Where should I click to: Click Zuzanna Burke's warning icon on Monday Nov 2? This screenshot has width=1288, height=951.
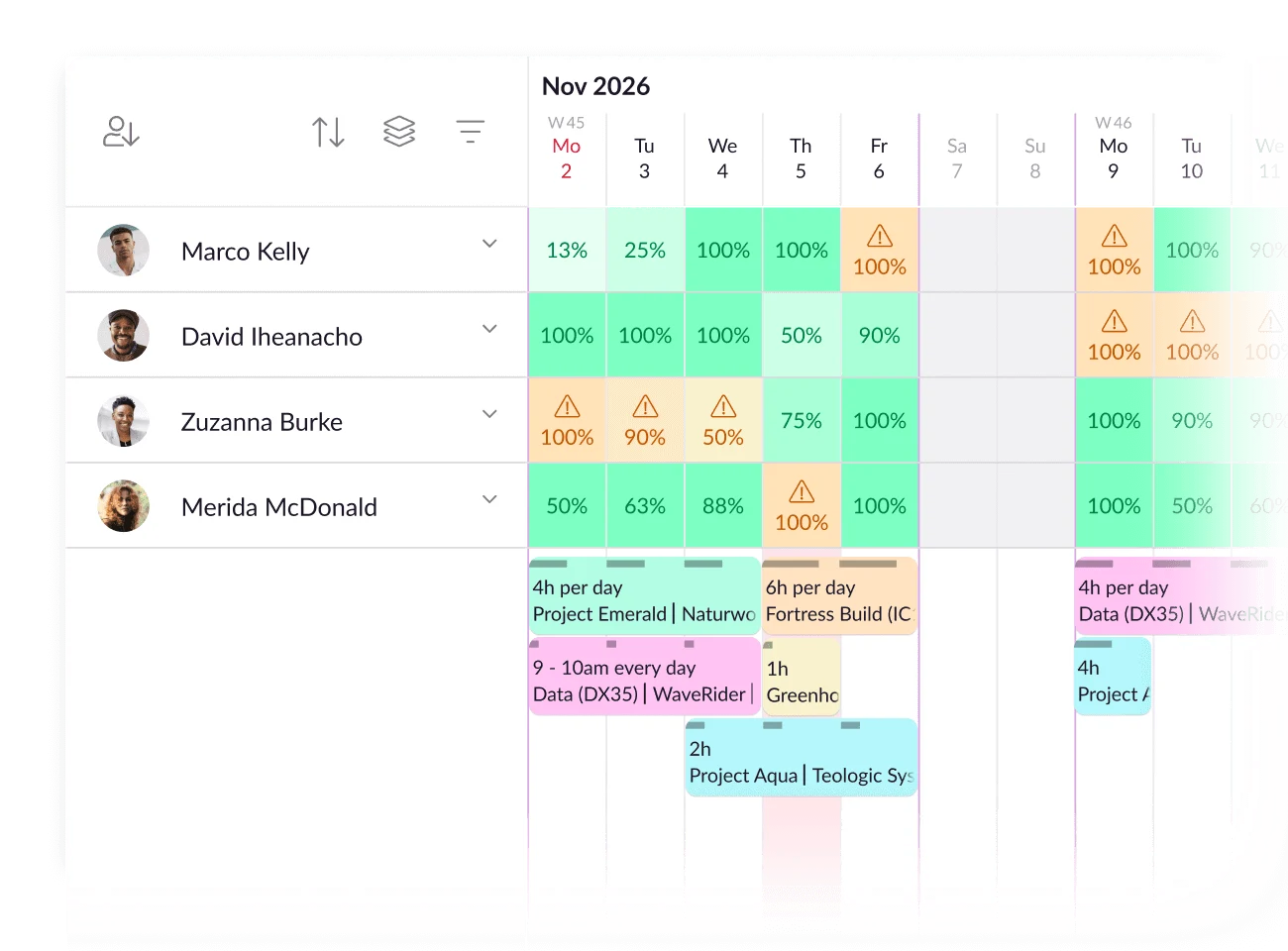pyautogui.click(x=566, y=406)
